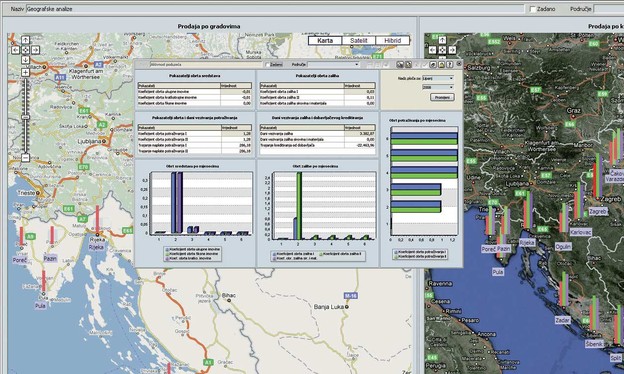Click the Karlovac label on the right map
Image resolution: width=624 pixels, height=374 pixels.
pos(581,232)
